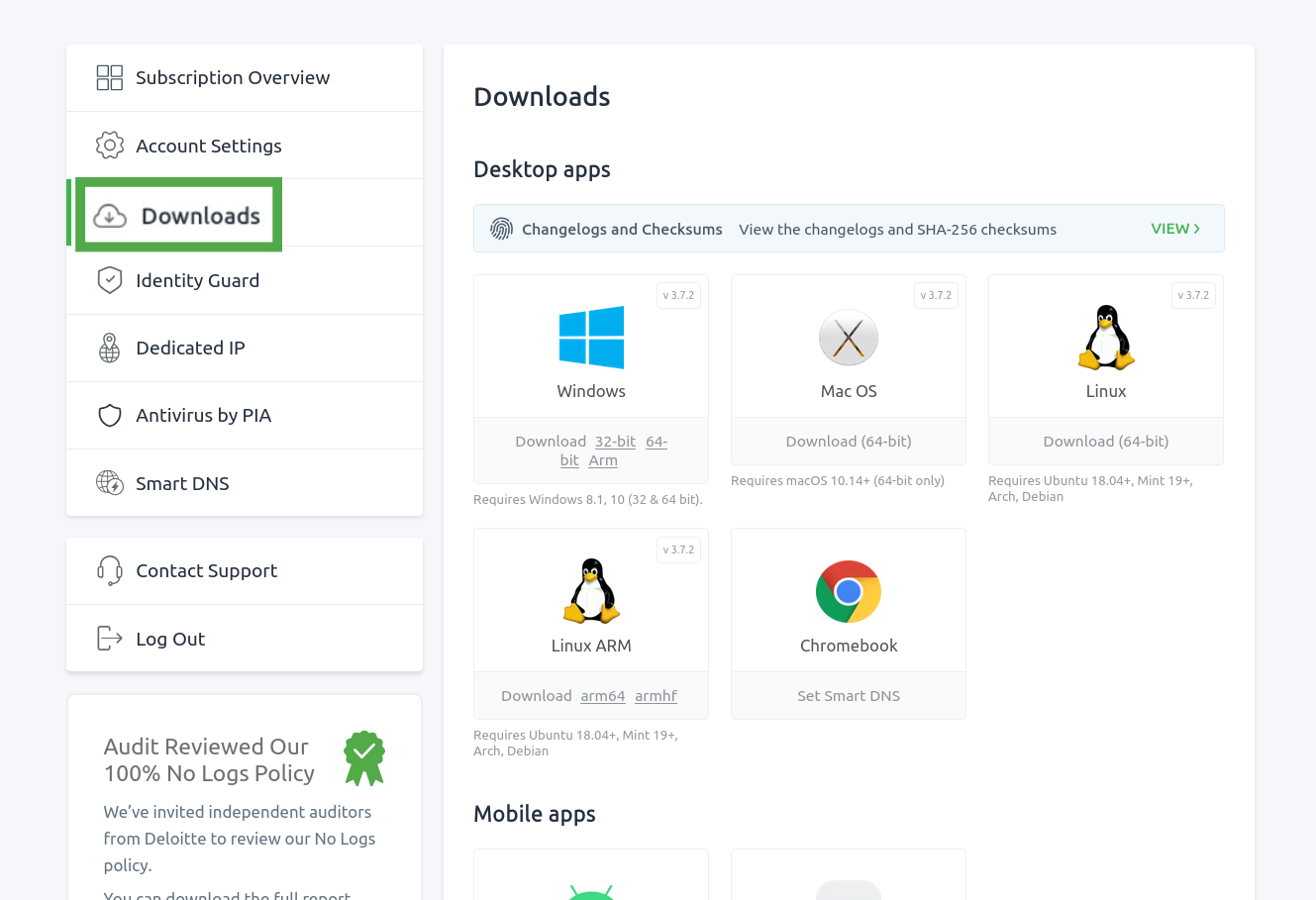This screenshot has height=900, width=1316.
Task: Click the Smart DNS globe icon
Action: pyautogui.click(x=110, y=483)
